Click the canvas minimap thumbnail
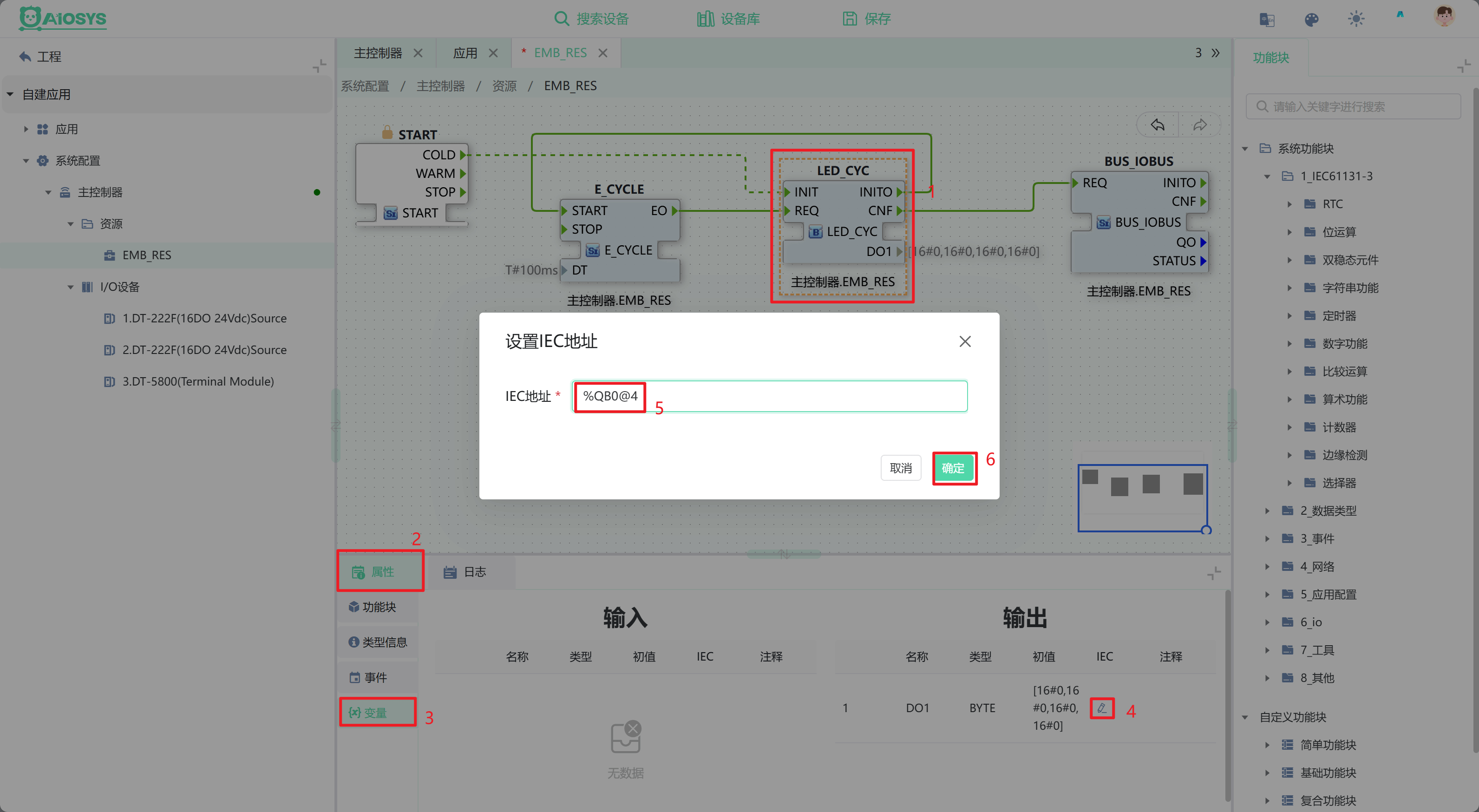This screenshot has width=1479, height=812. [1143, 498]
